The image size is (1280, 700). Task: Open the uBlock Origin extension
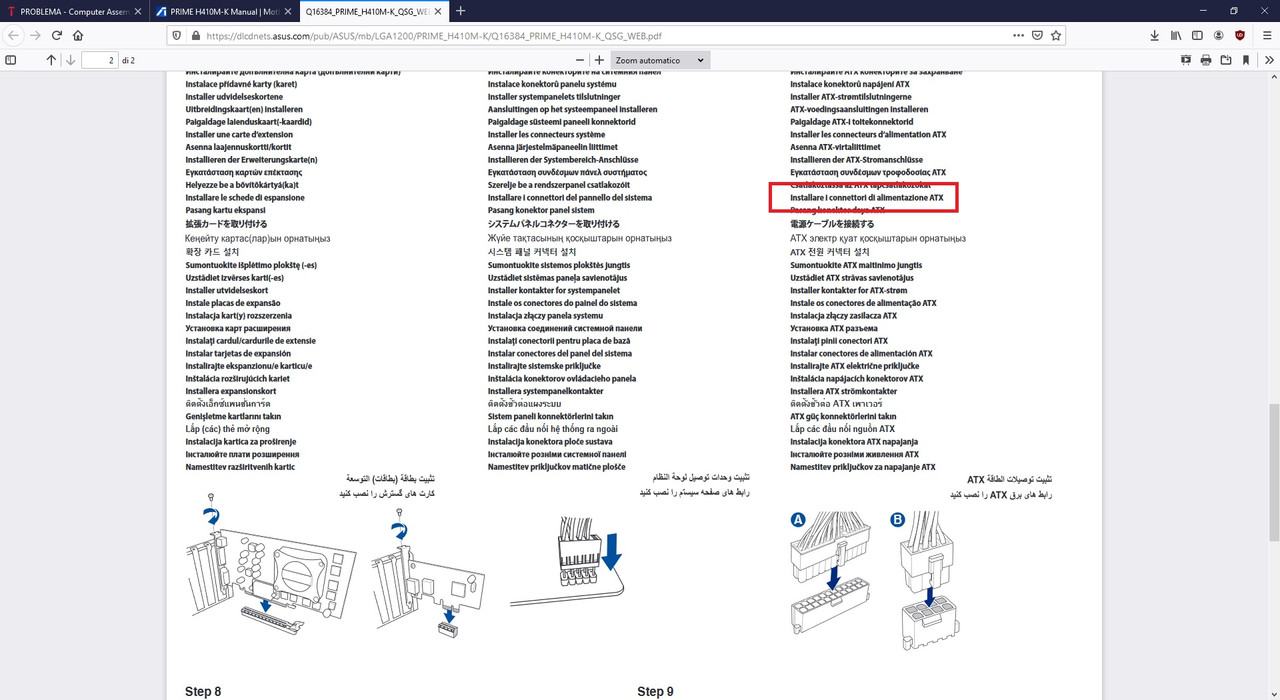pos(1241,35)
